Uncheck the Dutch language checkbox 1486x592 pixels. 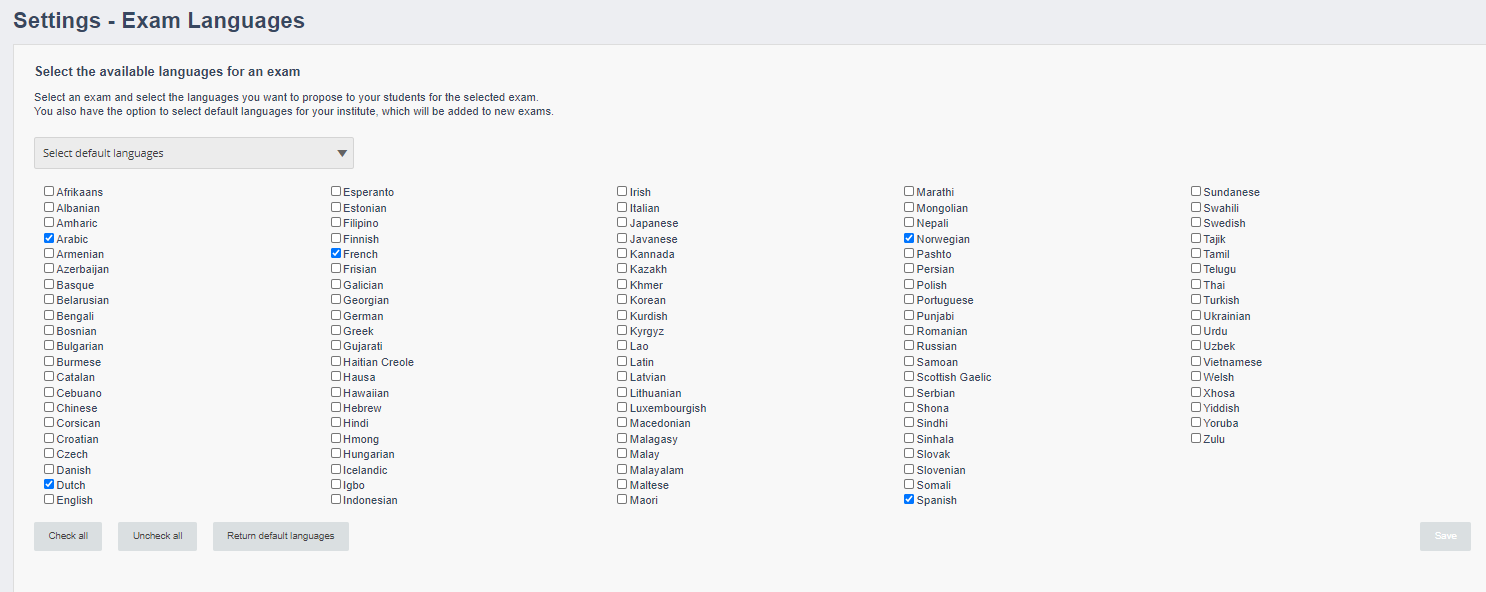click(49, 484)
